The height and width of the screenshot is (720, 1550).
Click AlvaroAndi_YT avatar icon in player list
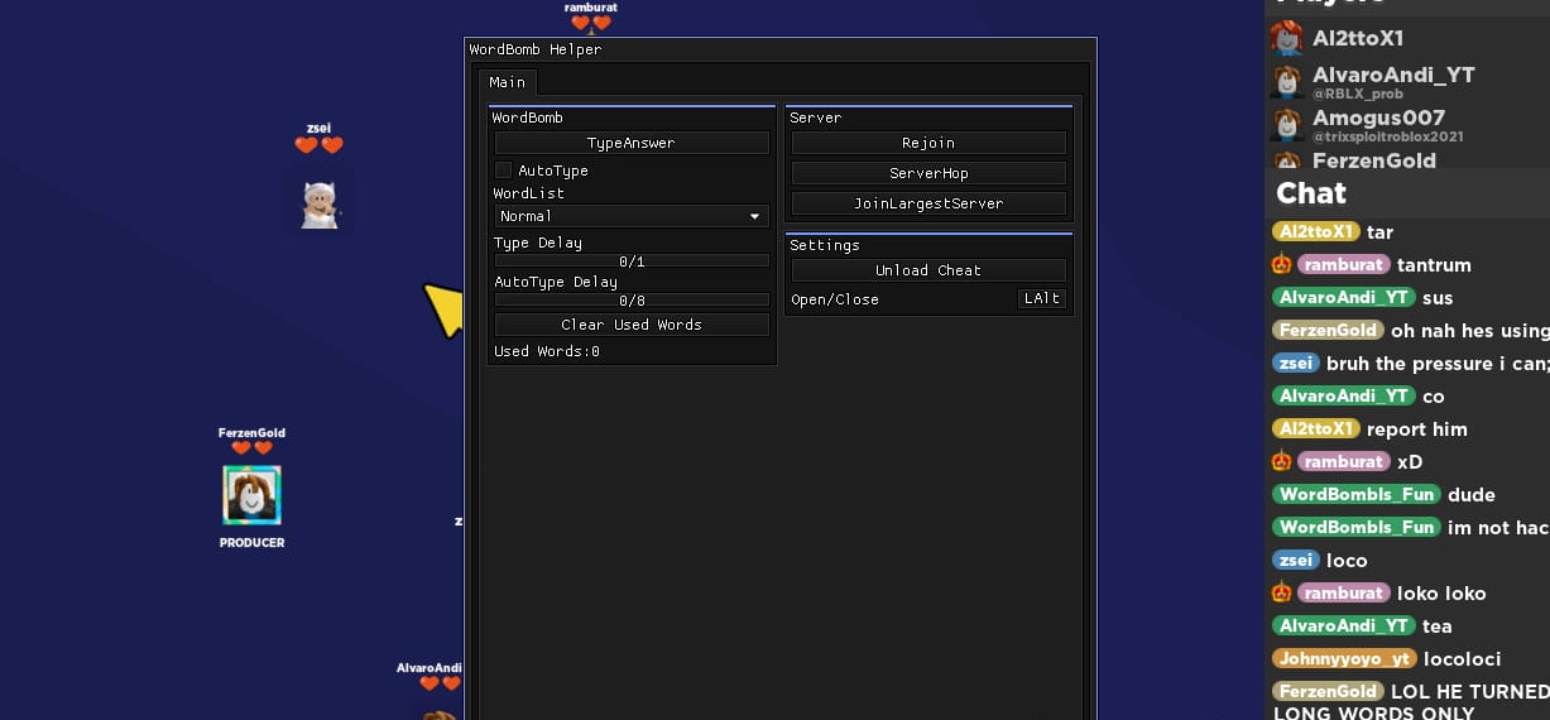1287,81
